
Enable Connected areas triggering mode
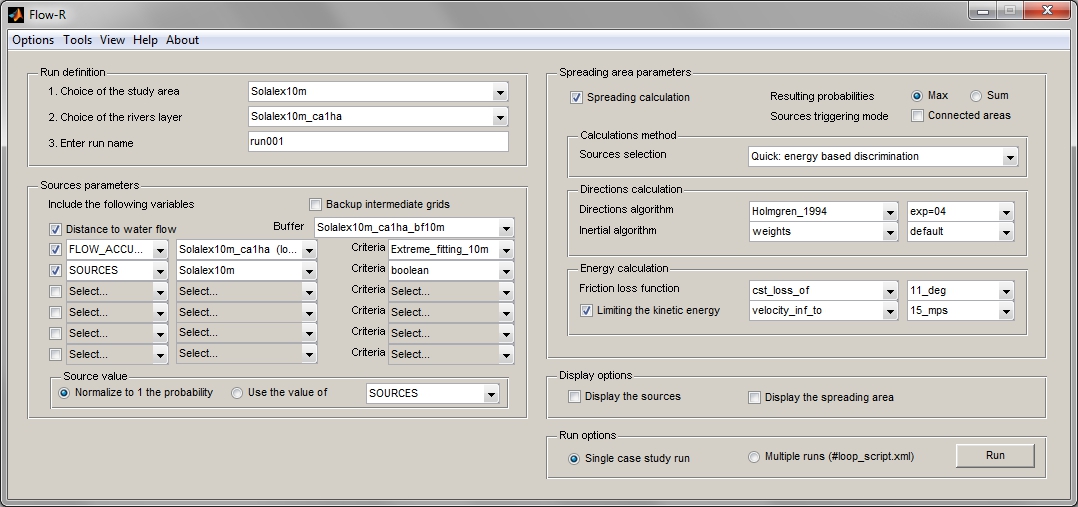917,116
